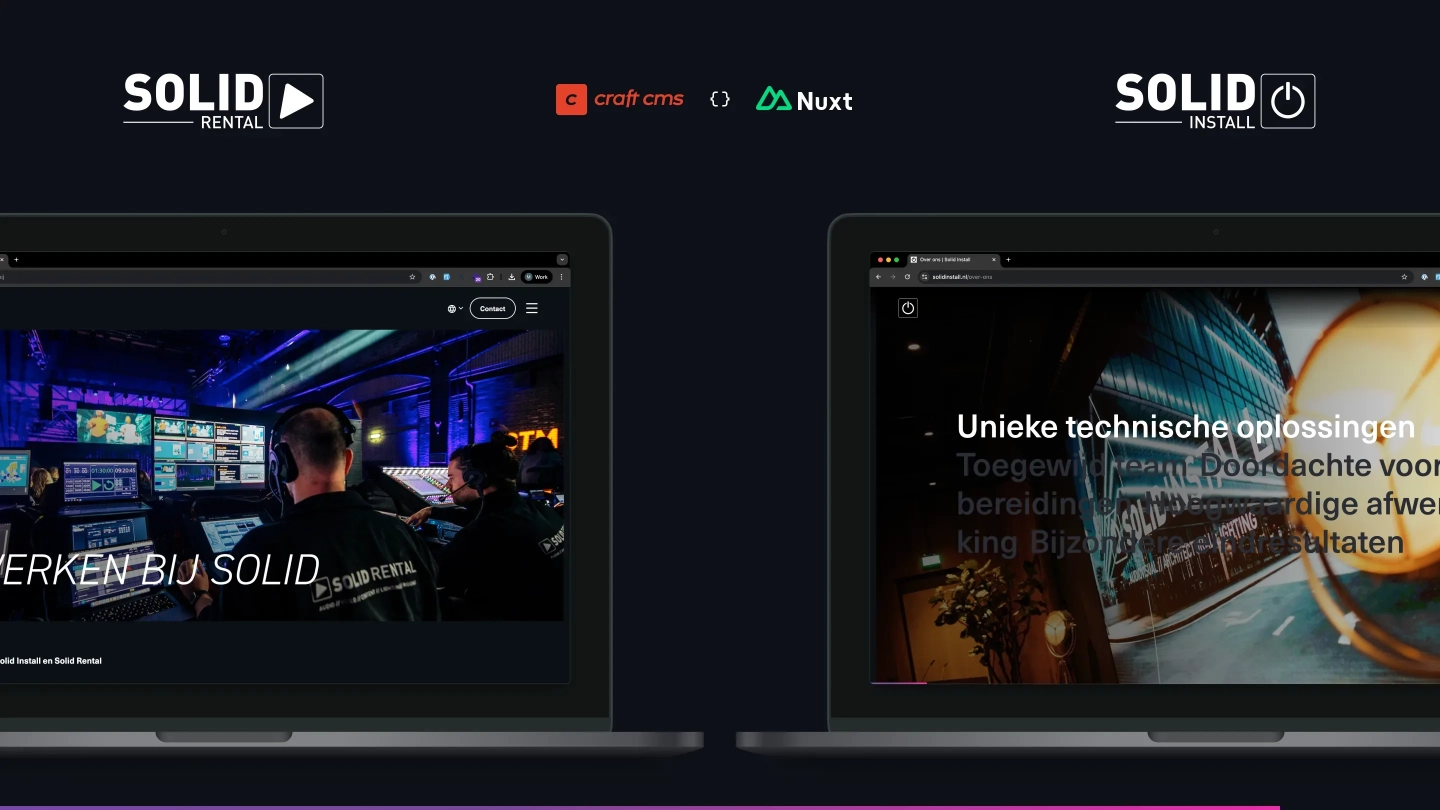Click the Contact button
The width and height of the screenshot is (1440, 810).
[x=492, y=308]
